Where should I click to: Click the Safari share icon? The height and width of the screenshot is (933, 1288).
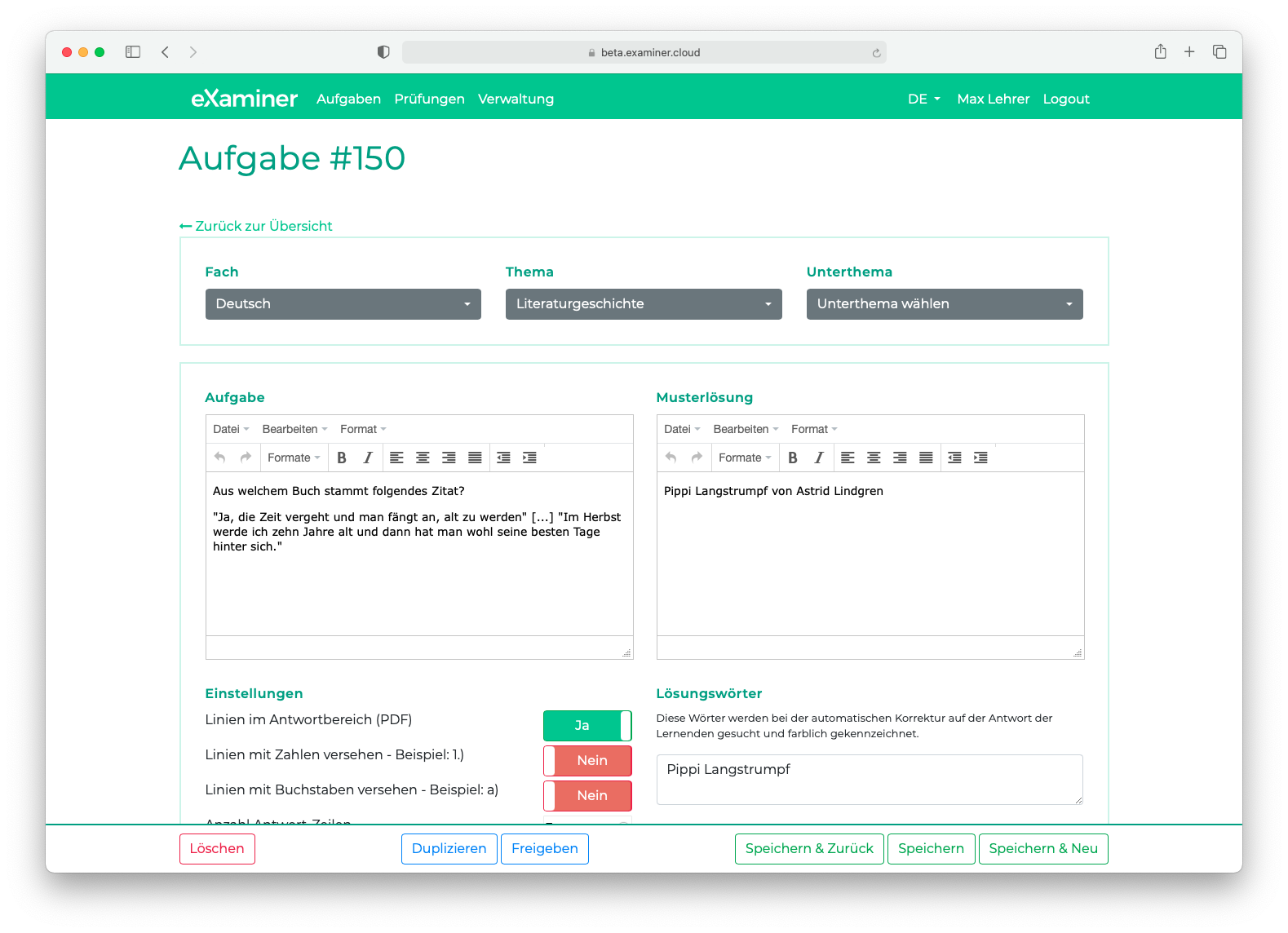click(1160, 51)
